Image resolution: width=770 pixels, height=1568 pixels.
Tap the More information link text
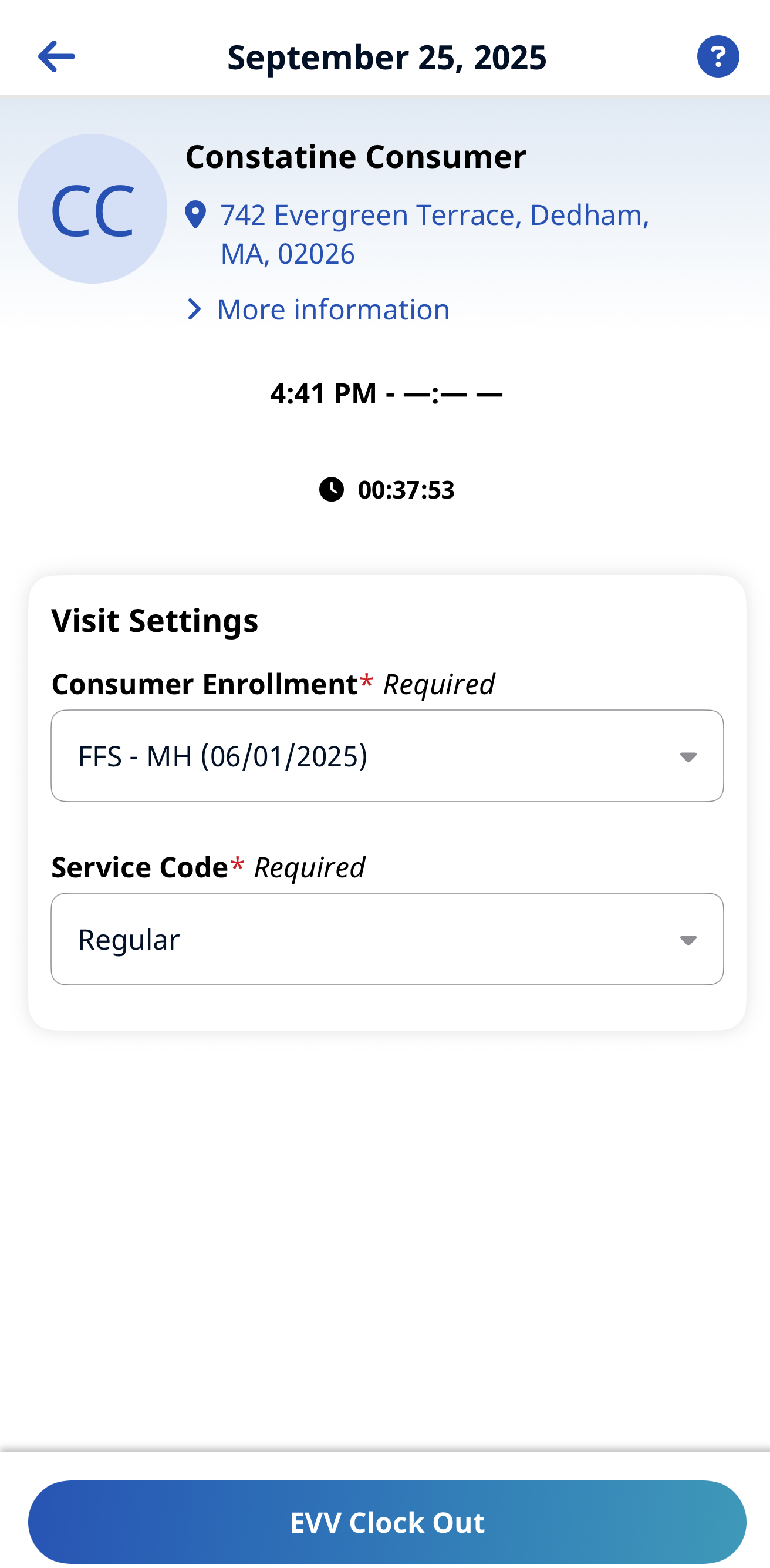tap(333, 309)
